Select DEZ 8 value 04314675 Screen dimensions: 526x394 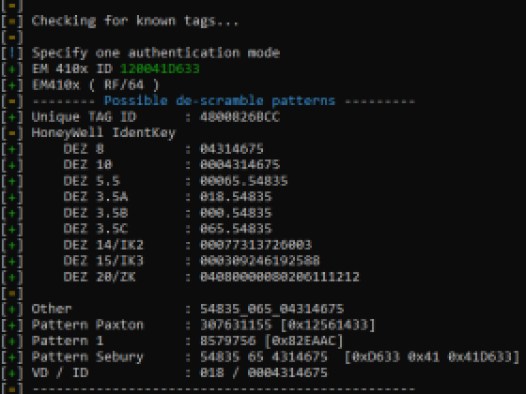(232, 149)
